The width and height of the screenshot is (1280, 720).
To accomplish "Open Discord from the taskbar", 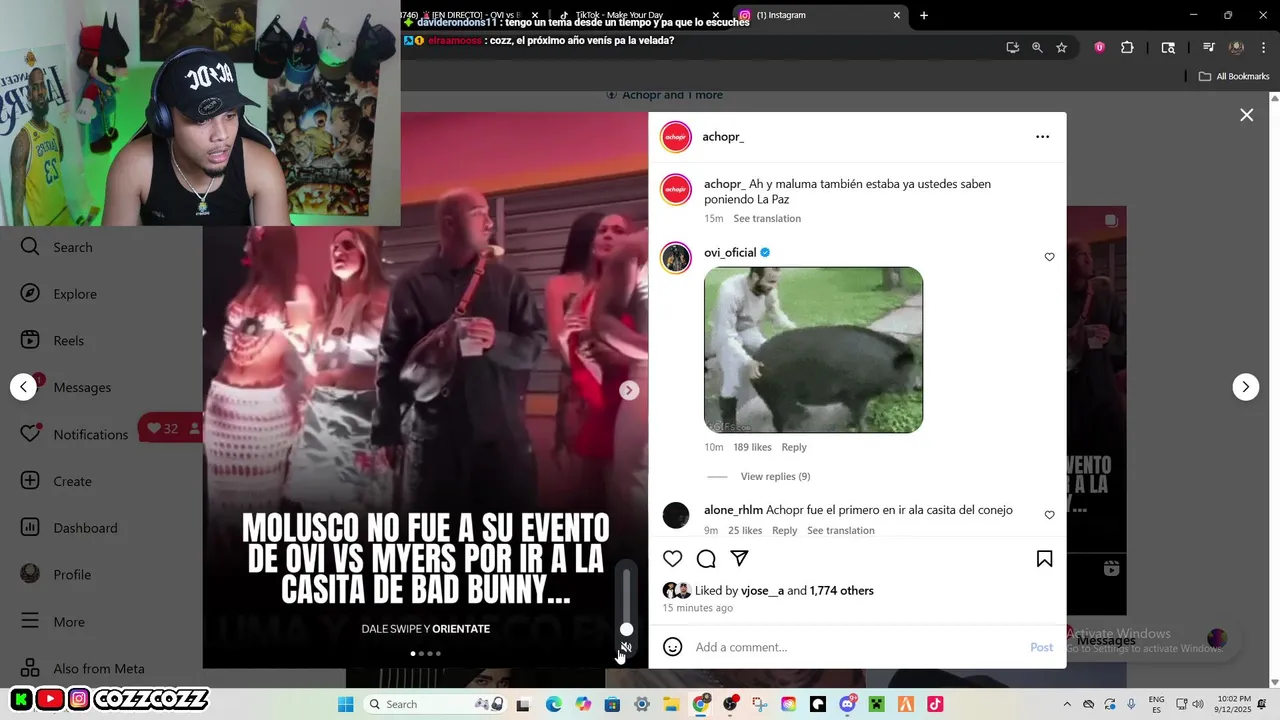I will [x=848, y=704].
